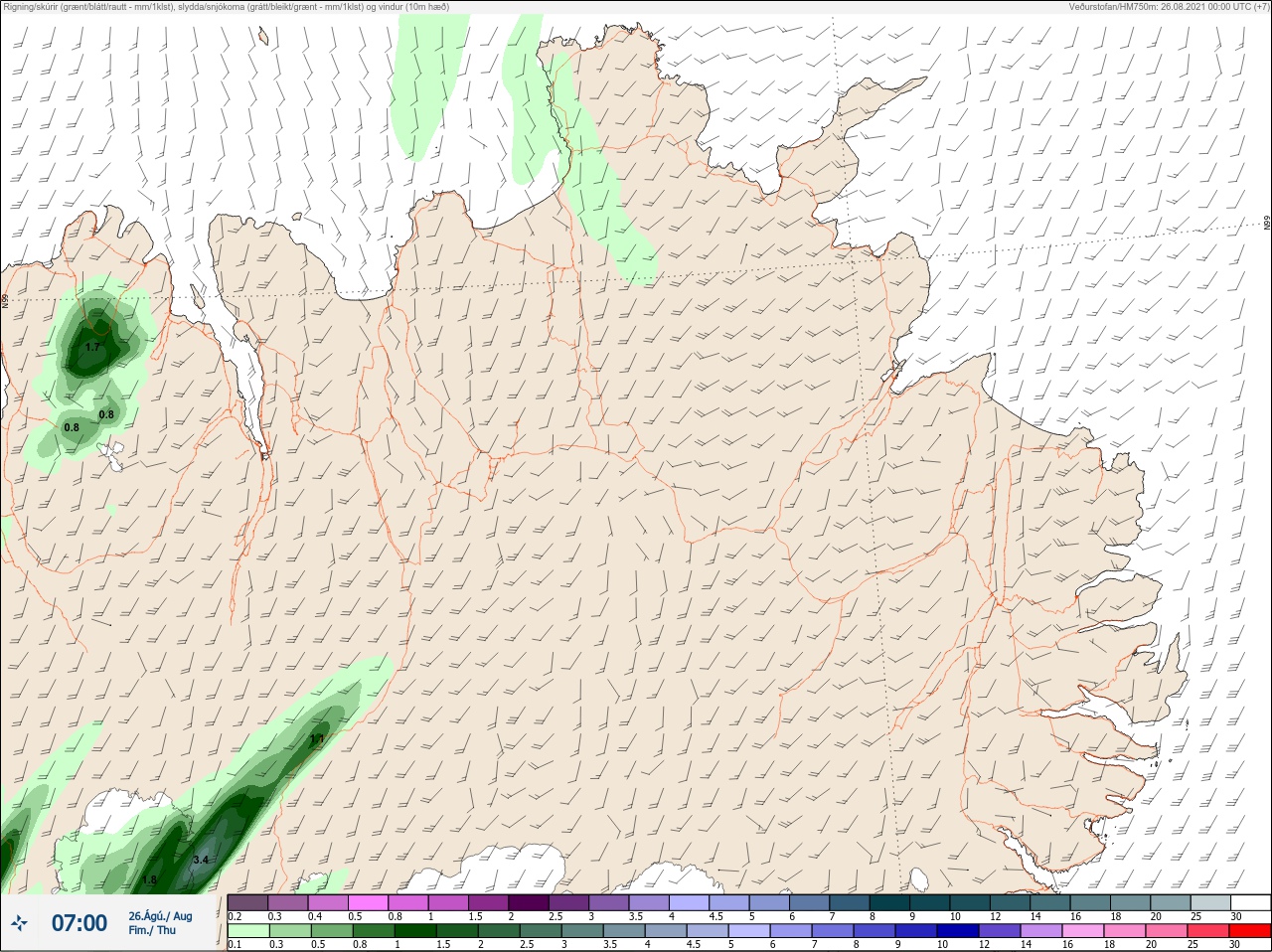Click the 1.1 precipitation value on map
This screenshot has width=1272, height=952.
click(317, 739)
